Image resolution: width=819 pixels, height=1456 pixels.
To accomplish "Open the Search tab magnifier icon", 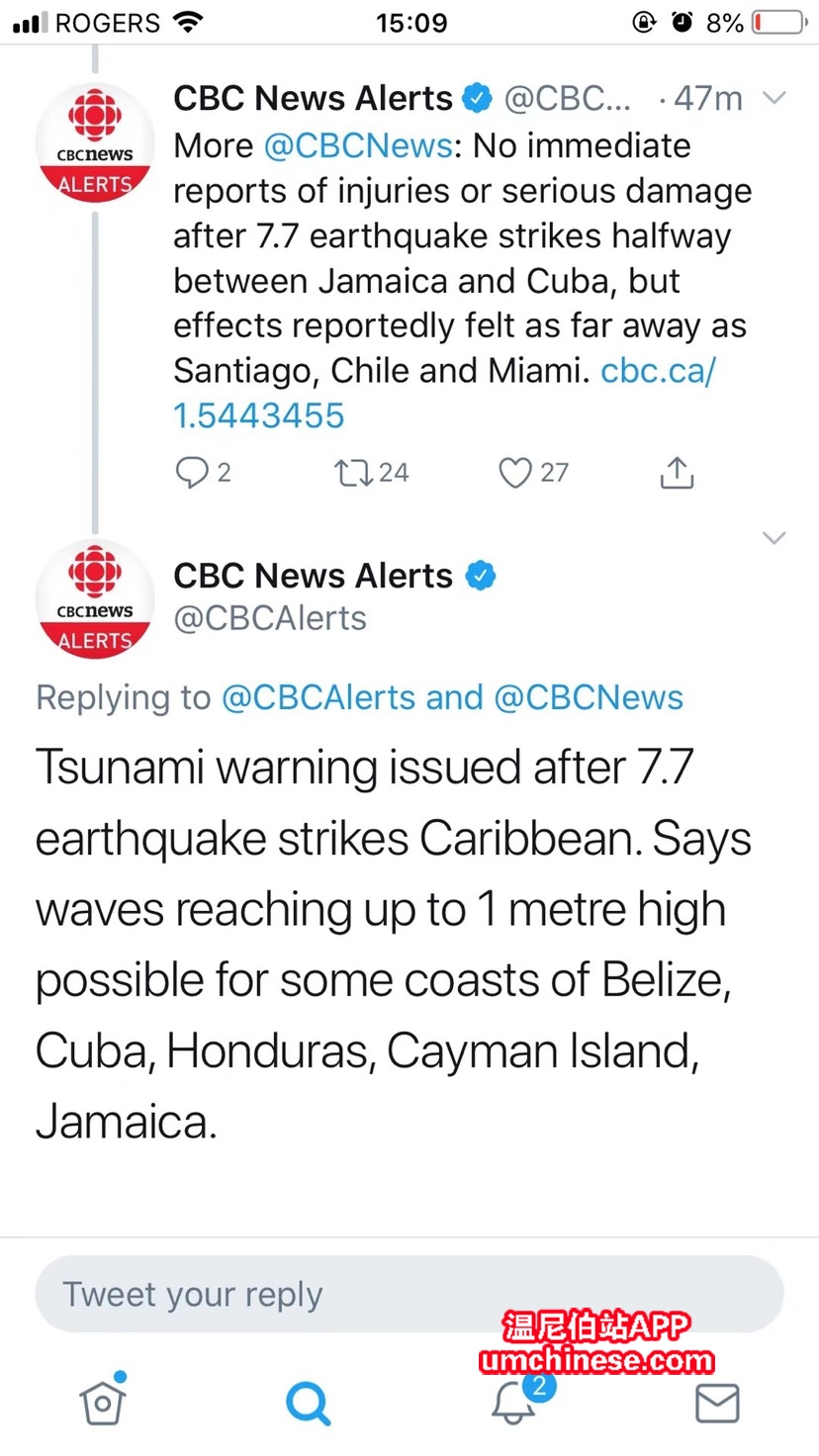I will (308, 1402).
